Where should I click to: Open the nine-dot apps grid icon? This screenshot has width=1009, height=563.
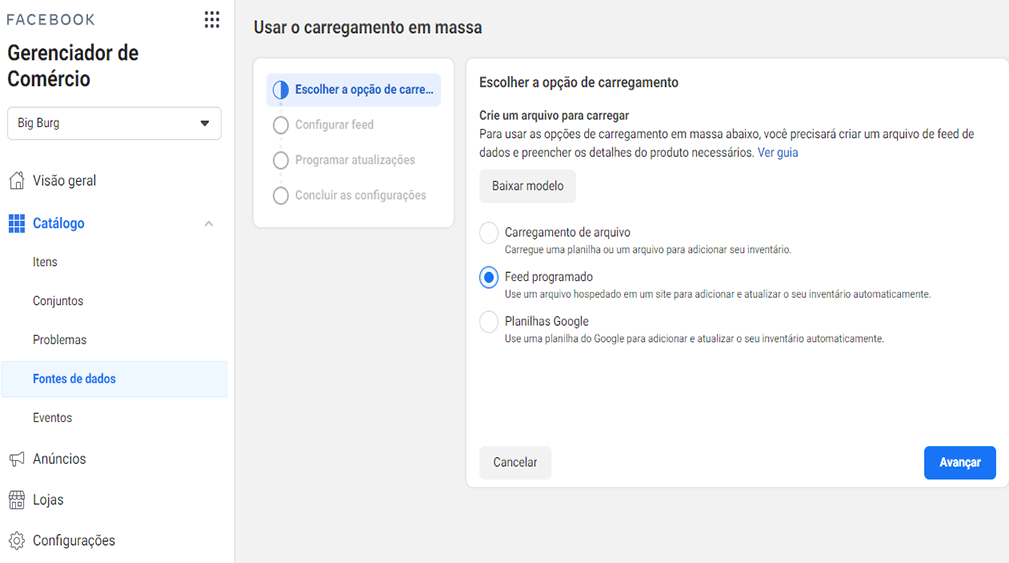[212, 19]
